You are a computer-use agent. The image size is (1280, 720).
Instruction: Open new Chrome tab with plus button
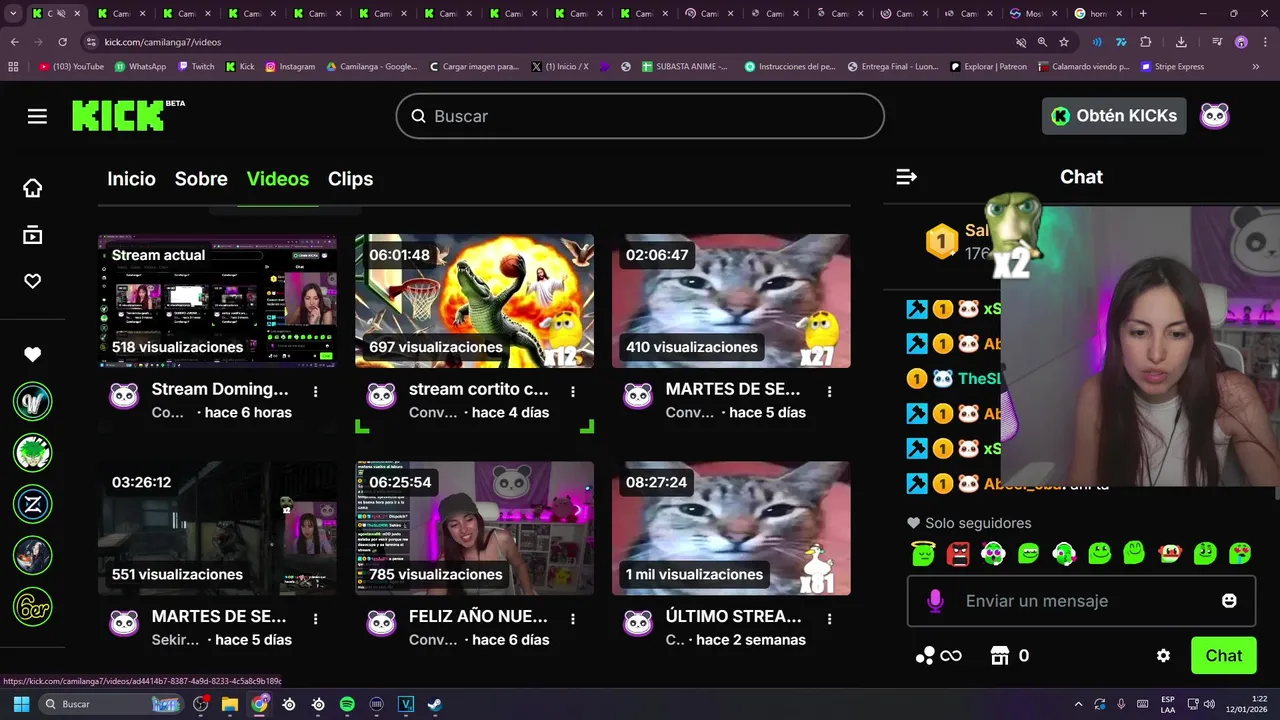[1143, 14]
